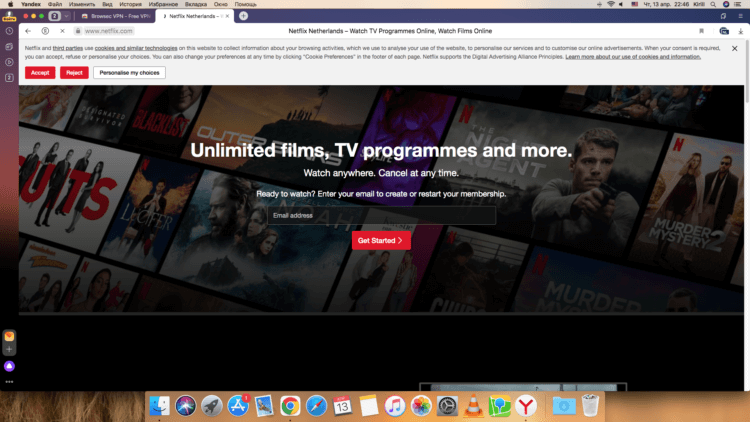Screen dimensions: 750x422
Task: Open Siri from the dock
Action: [185, 406]
